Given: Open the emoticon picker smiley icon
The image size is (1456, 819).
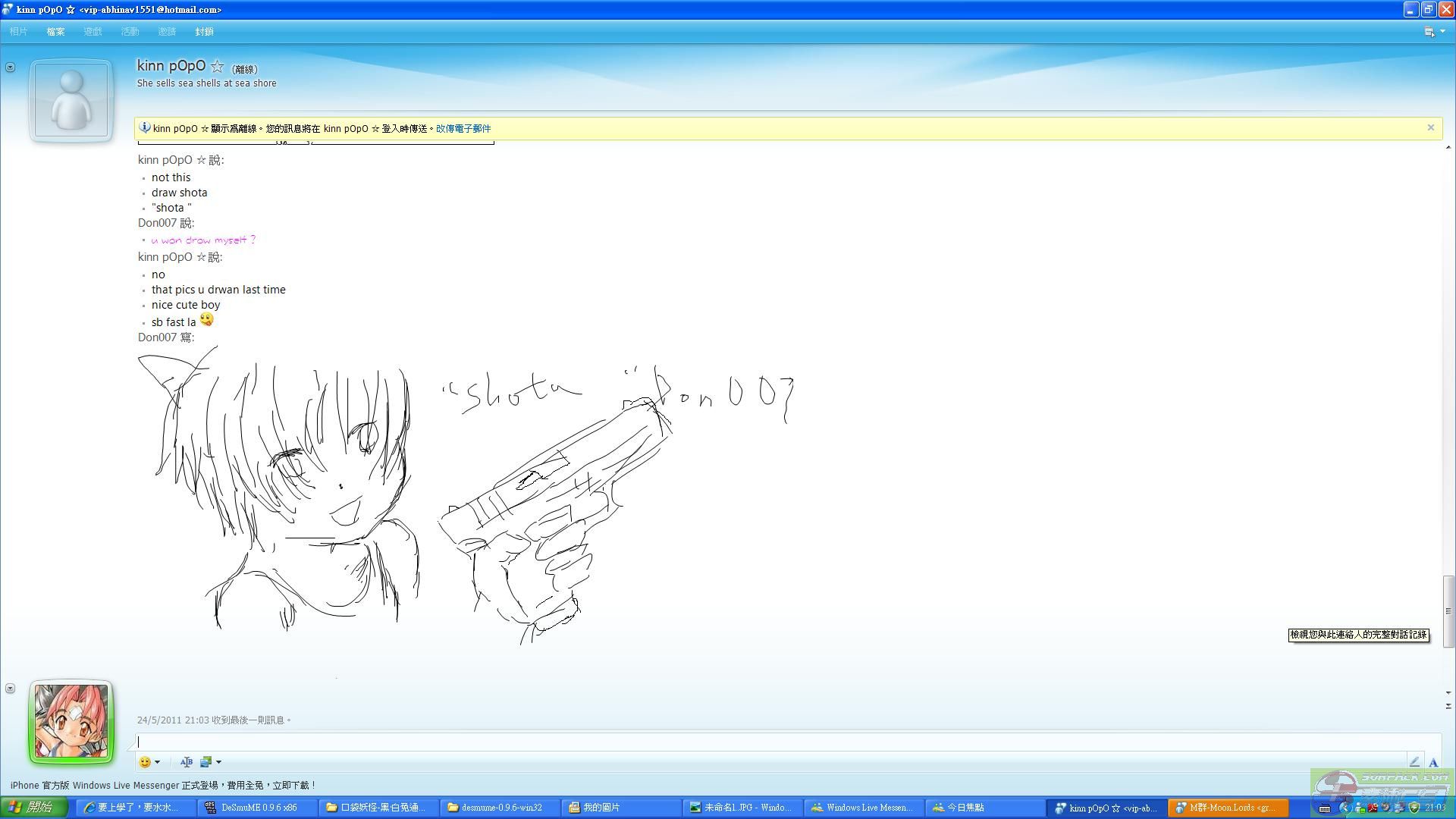Looking at the screenshot, I should point(145,762).
